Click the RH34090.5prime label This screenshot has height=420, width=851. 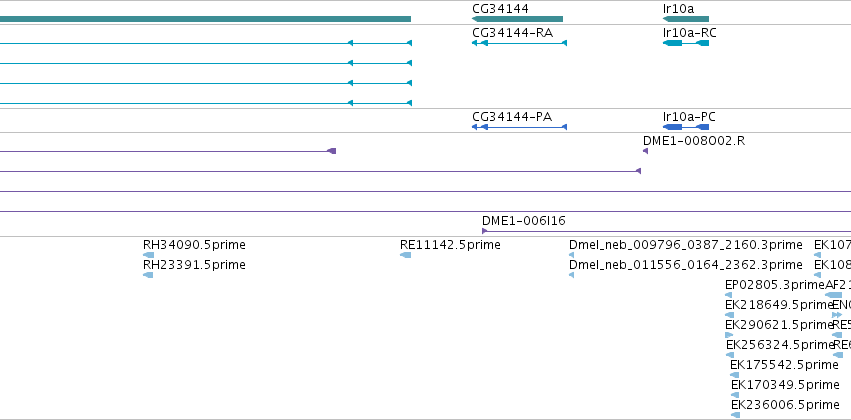click(194, 245)
